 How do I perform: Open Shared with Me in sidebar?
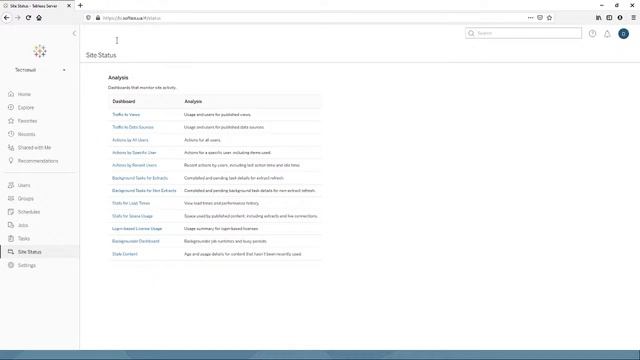[34, 148]
